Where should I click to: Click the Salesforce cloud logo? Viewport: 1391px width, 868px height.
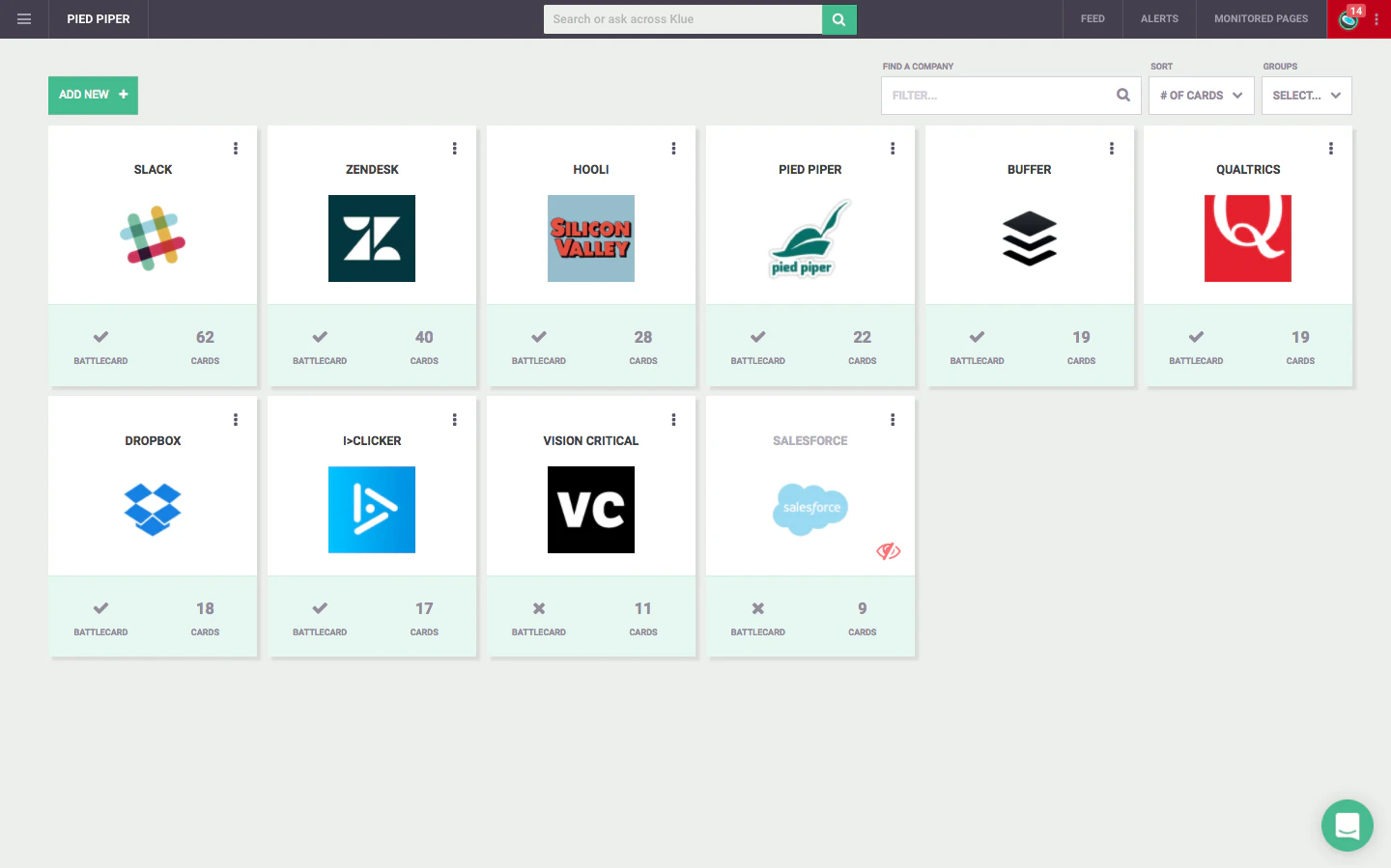pos(810,509)
